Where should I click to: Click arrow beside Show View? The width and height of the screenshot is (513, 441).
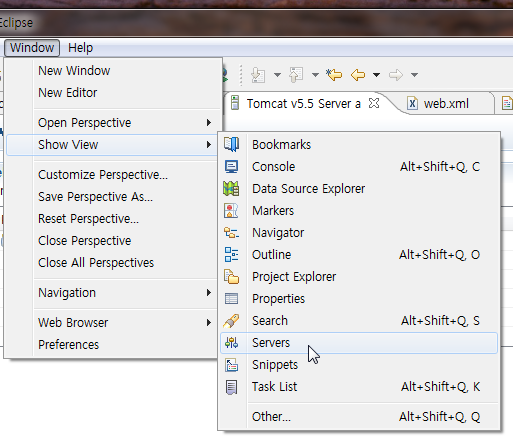[x=209, y=145]
